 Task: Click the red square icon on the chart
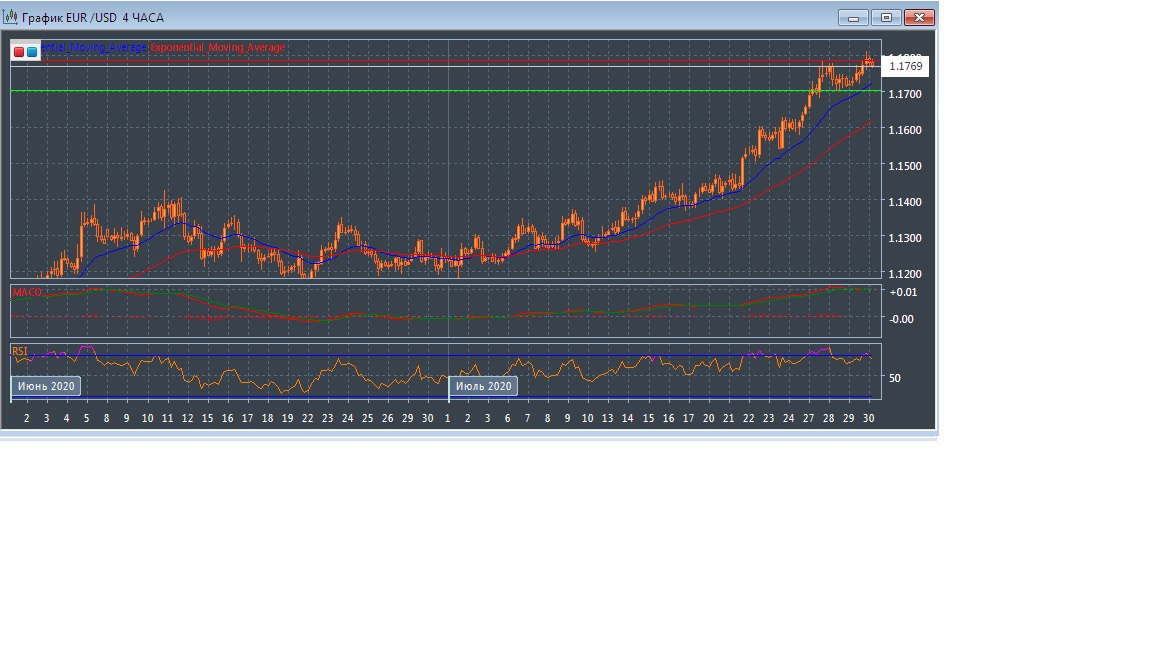[19, 51]
